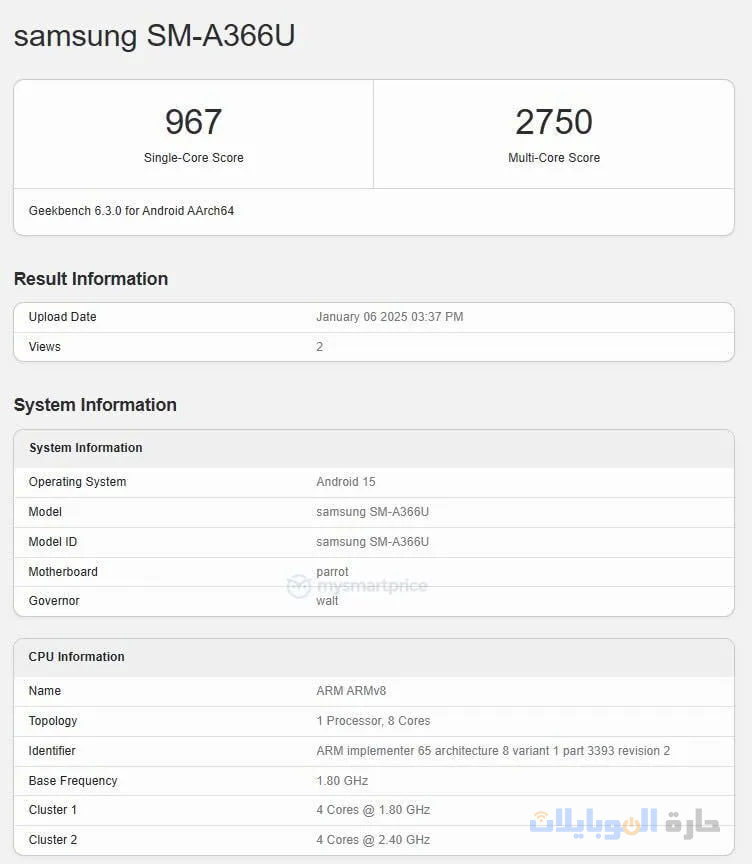The height and width of the screenshot is (864, 752).
Task: Click the Arabic watermark logo at bottom right
Action: 624,822
